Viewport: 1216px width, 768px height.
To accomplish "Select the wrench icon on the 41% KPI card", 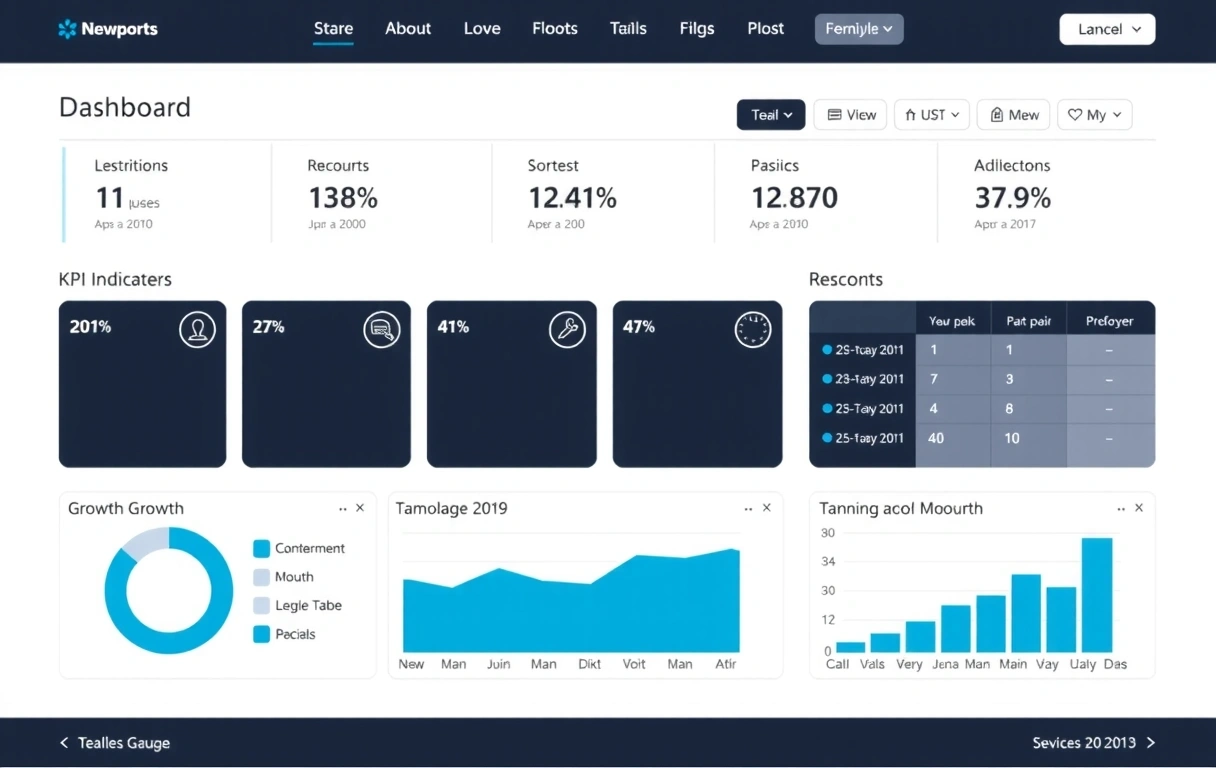I will [567, 329].
